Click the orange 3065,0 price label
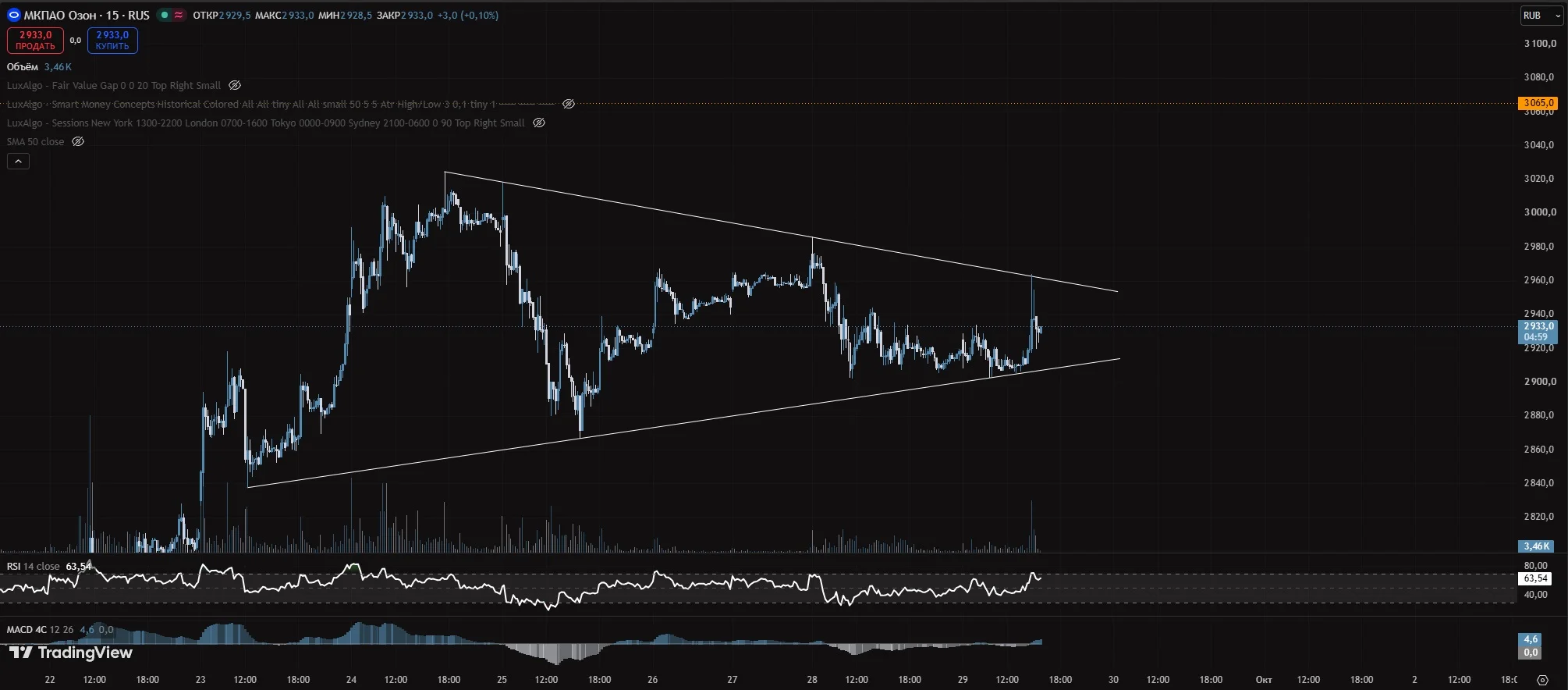 1538,102
